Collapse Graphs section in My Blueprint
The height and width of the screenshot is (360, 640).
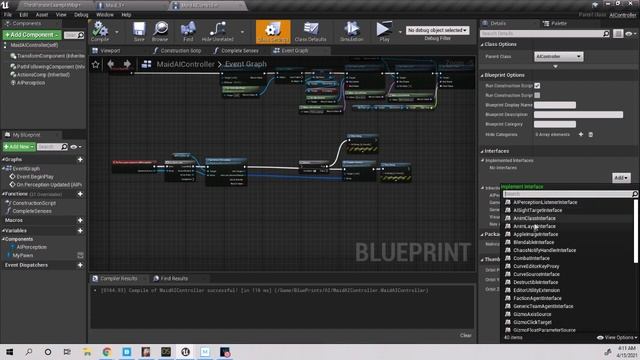pyautogui.click(x=3, y=160)
